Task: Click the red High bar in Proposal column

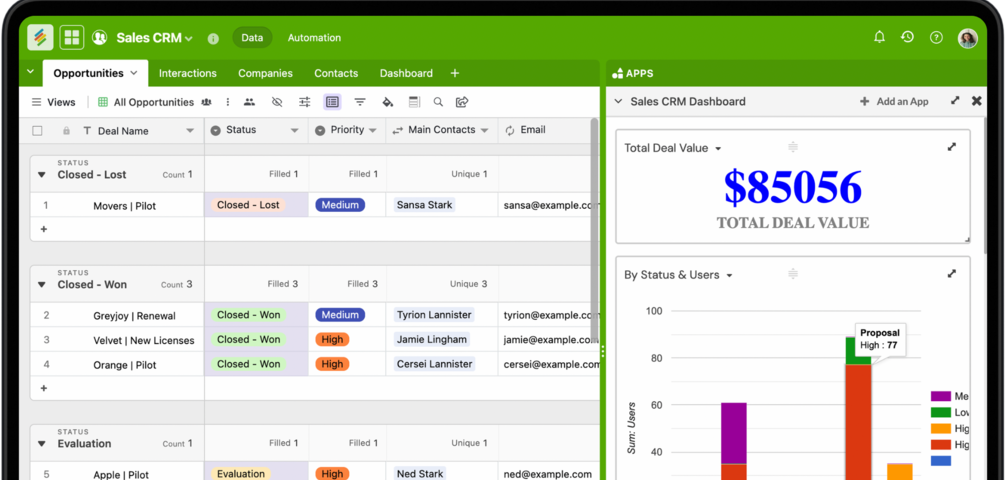Action: tap(857, 420)
